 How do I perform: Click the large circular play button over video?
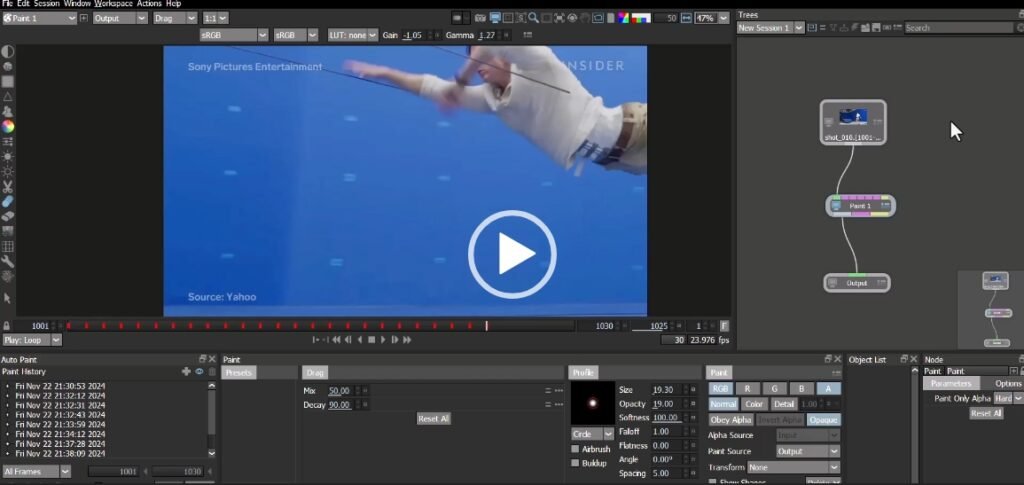coord(512,255)
